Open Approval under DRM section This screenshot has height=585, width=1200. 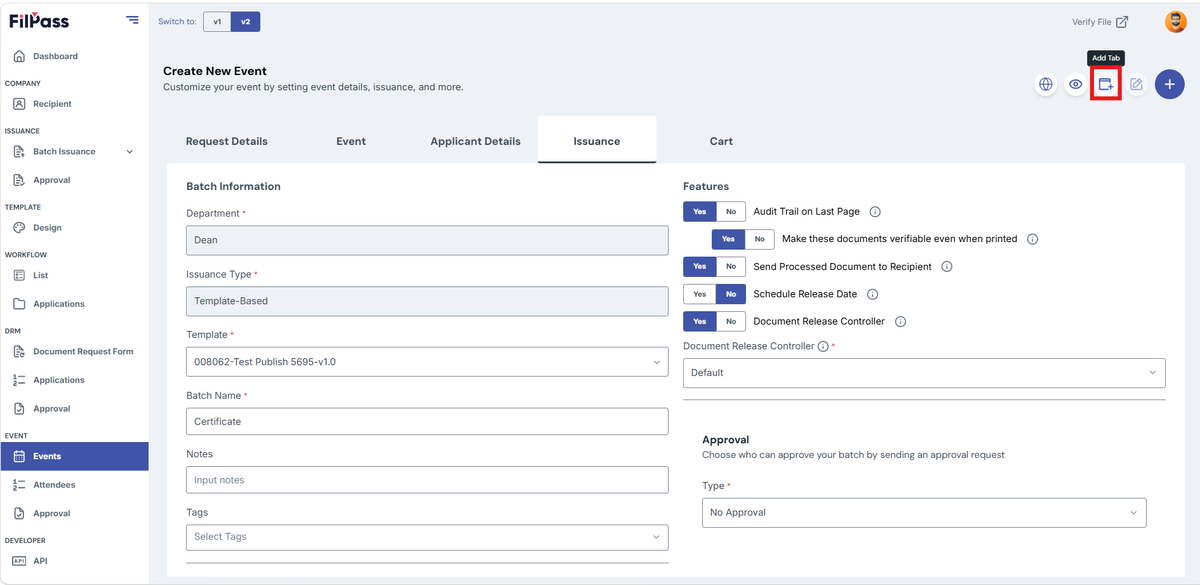click(x=52, y=409)
